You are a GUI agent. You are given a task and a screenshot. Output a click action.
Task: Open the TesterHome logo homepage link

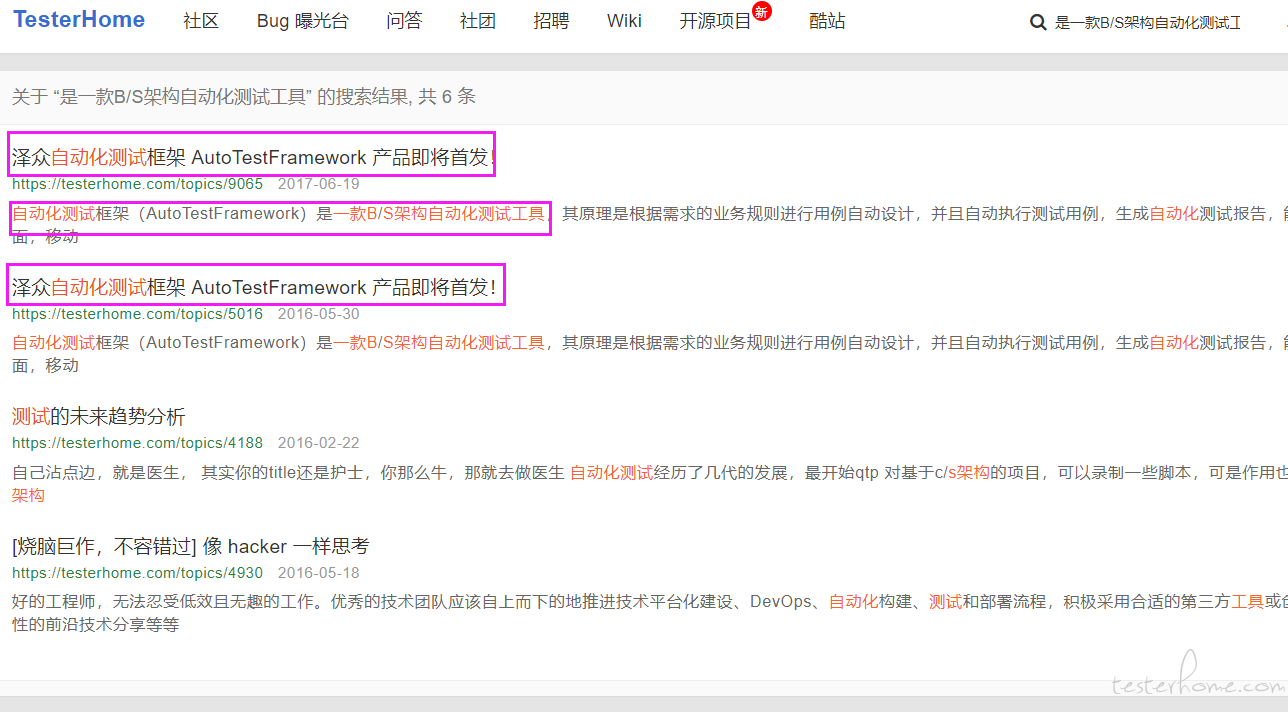(x=79, y=20)
